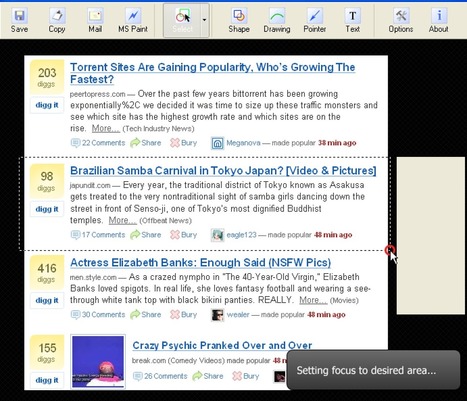467x401 pixels.
Task: Open Meganova user profile link
Action: [x=243, y=143]
